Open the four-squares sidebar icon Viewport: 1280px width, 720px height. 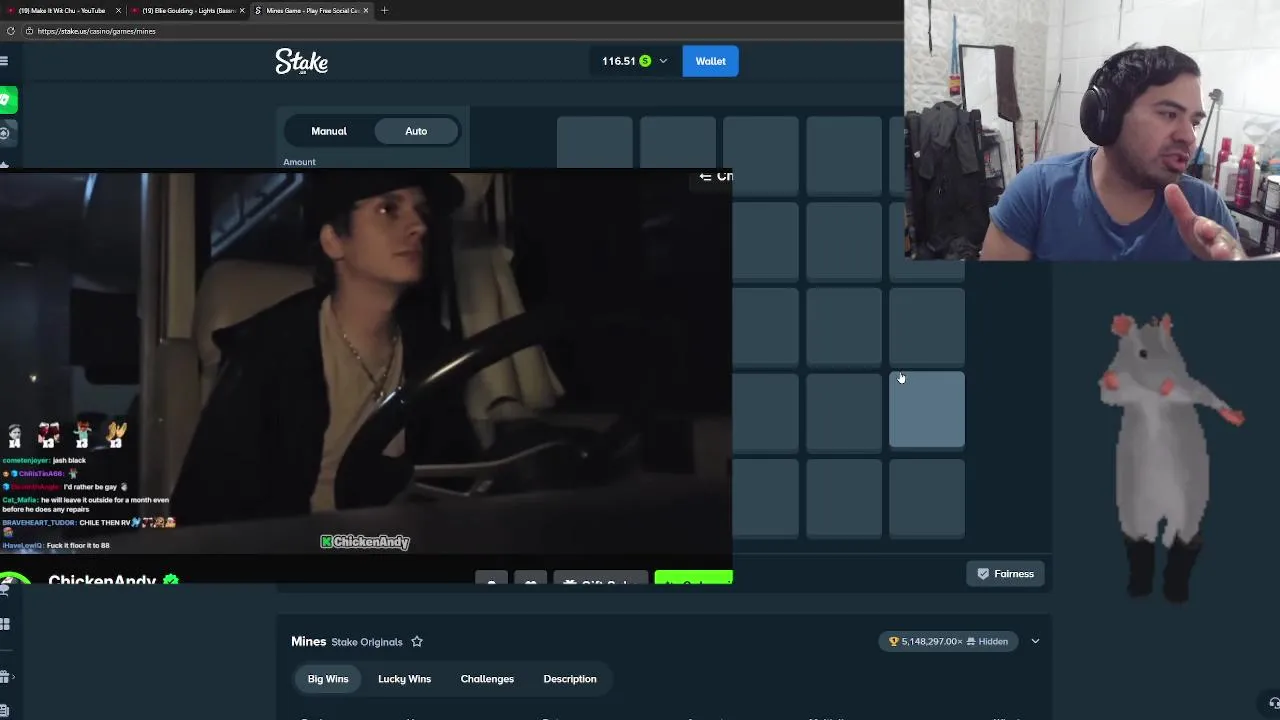tap(5, 624)
